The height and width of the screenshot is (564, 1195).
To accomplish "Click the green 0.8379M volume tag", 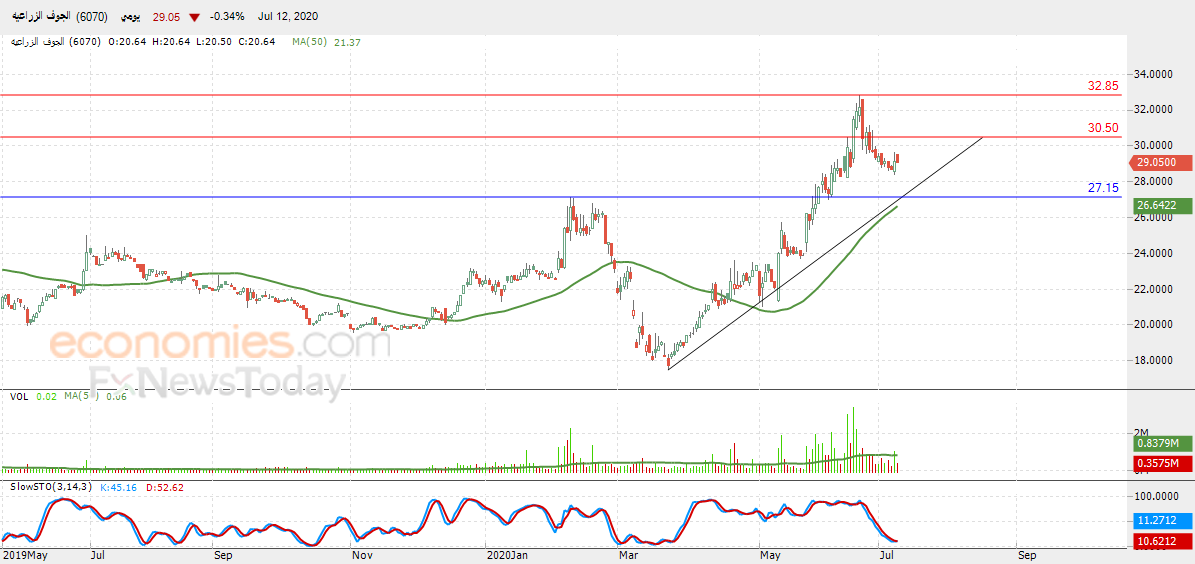I will click(x=1162, y=444).
